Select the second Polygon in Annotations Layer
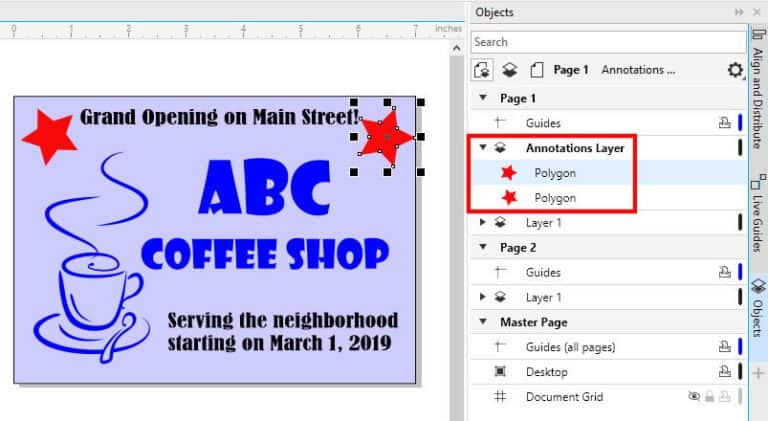The image size is (768, 421). coord(554,198)
